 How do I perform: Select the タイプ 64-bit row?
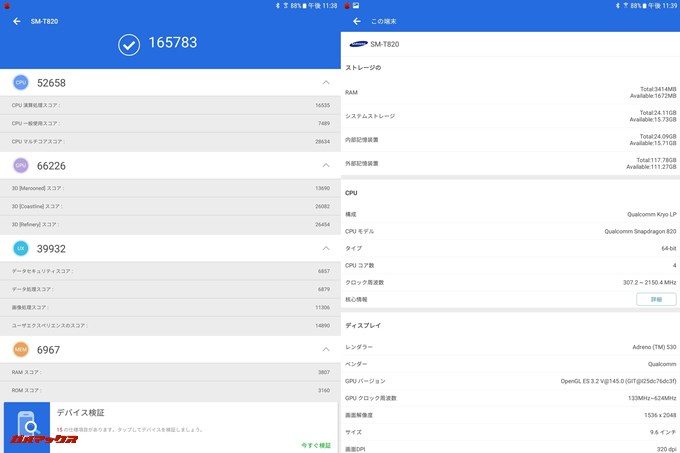pyautogui.click(x=510, y=248)
